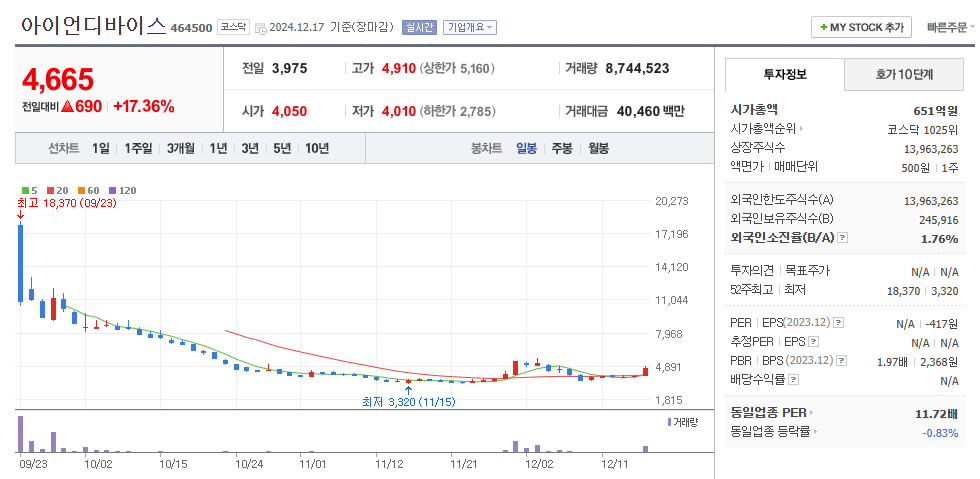Click the 52주최고 최저 label
Image resolution: width=980 pixels, height=479 pixels.
[768, 290]
